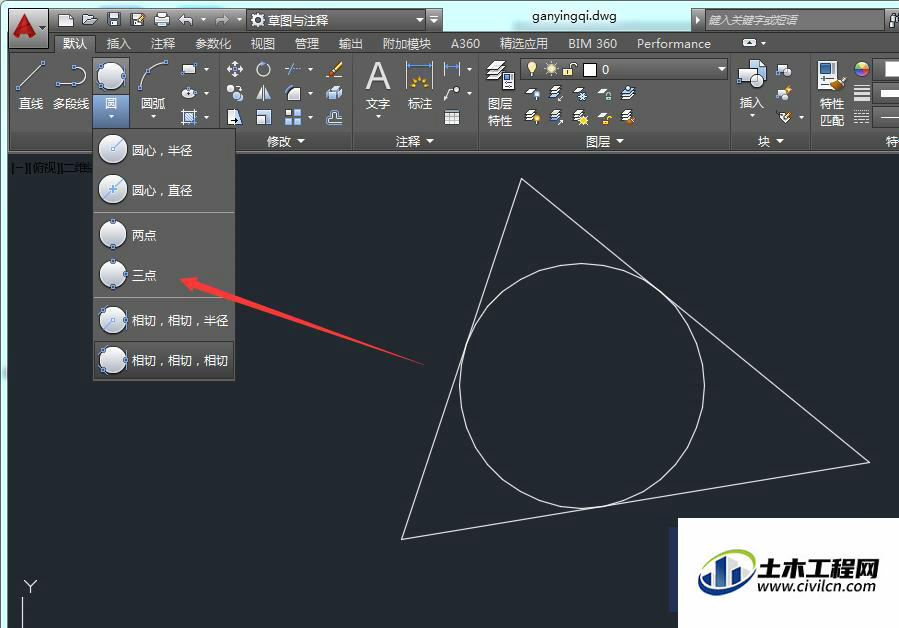Click the Mirror tool icon
The height and width of the screenshot is (628, 899).
pyautogui.click(x=263, y=93)
